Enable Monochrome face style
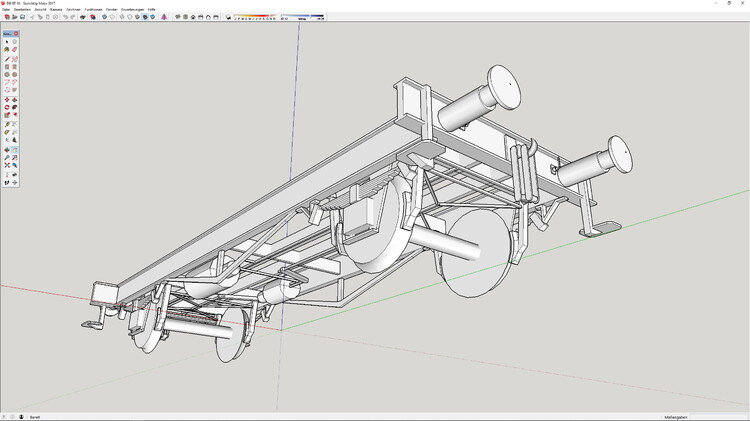Viewport: 750px width, 421px height. pos(153,17)
